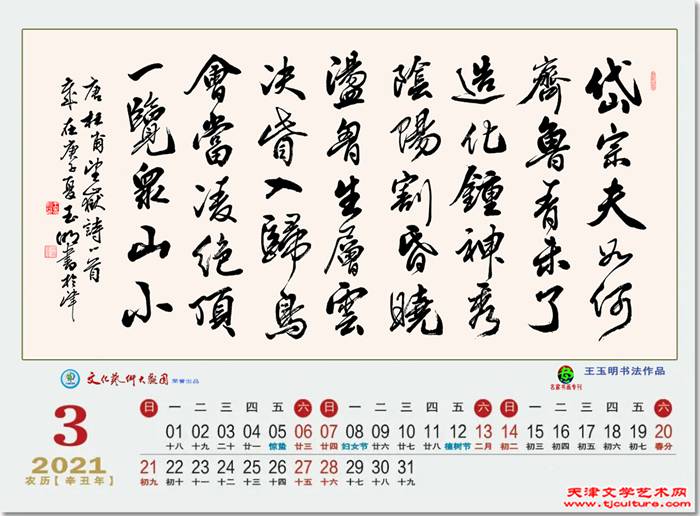700x516 pixels.
Task: Click the red 六 circle above date 13
Action: click(x=483, y=408)
